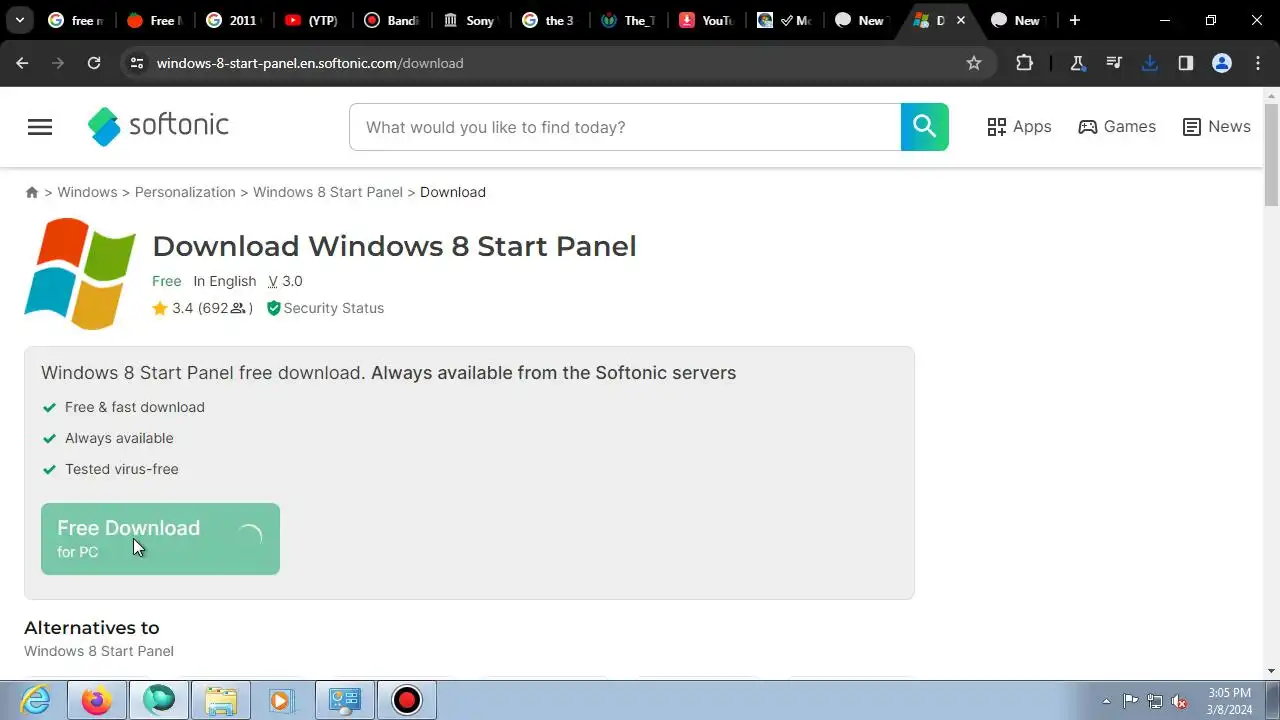Click the address bar URL
Image resolution: width=1280 pixels, height=720 pixels.
[x=310, y=63]
